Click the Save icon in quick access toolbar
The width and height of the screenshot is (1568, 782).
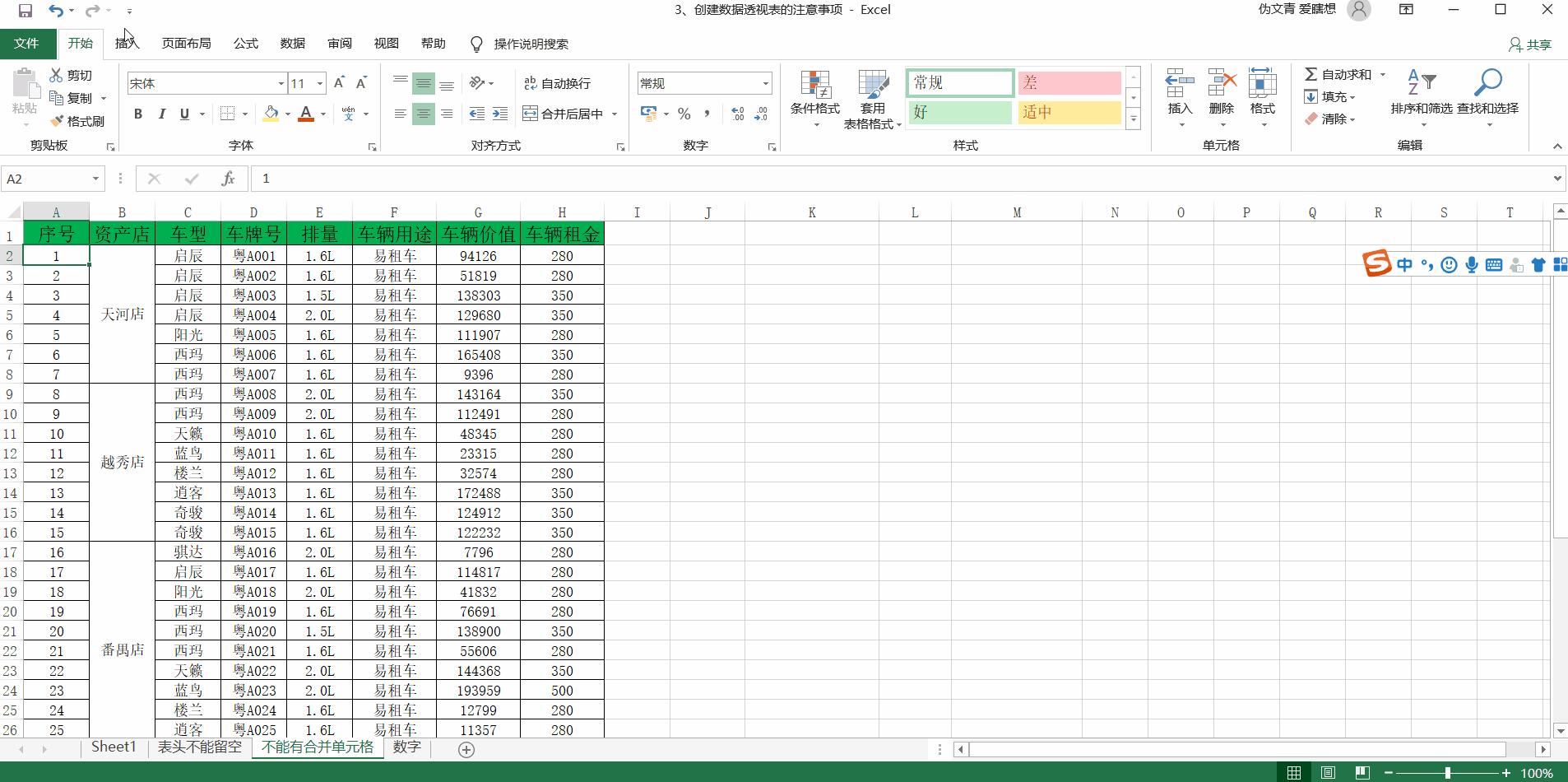tap(26, 10)
